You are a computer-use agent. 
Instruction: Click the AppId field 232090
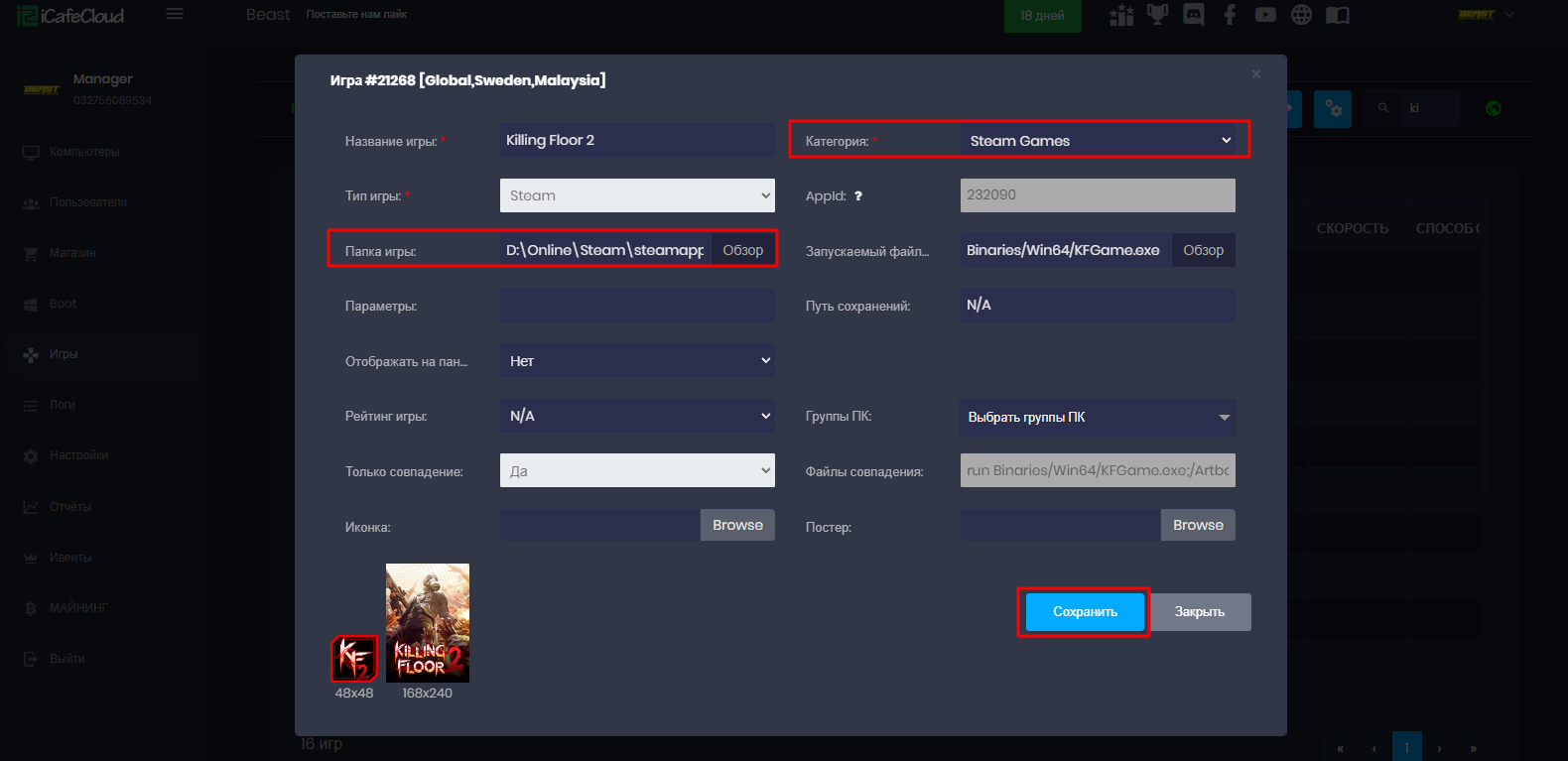pyautogui.click(x=1098, y=195)
